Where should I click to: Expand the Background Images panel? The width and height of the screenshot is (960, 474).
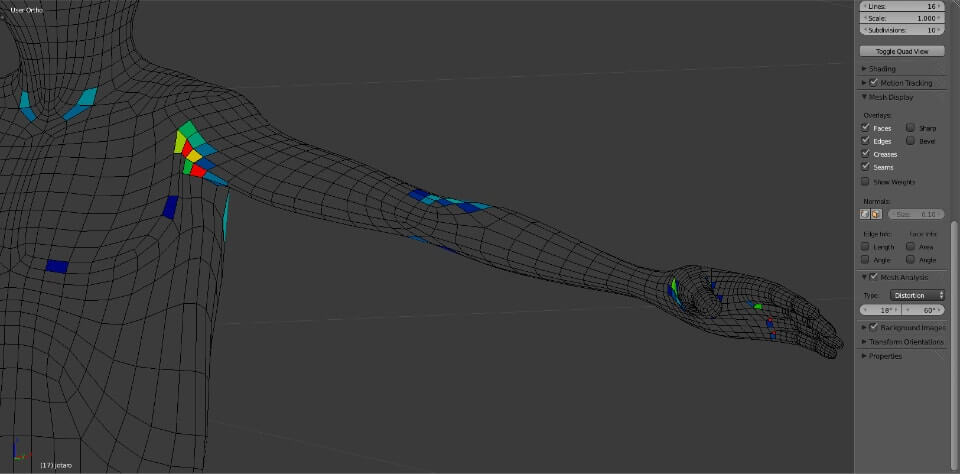tap(864, 327)
